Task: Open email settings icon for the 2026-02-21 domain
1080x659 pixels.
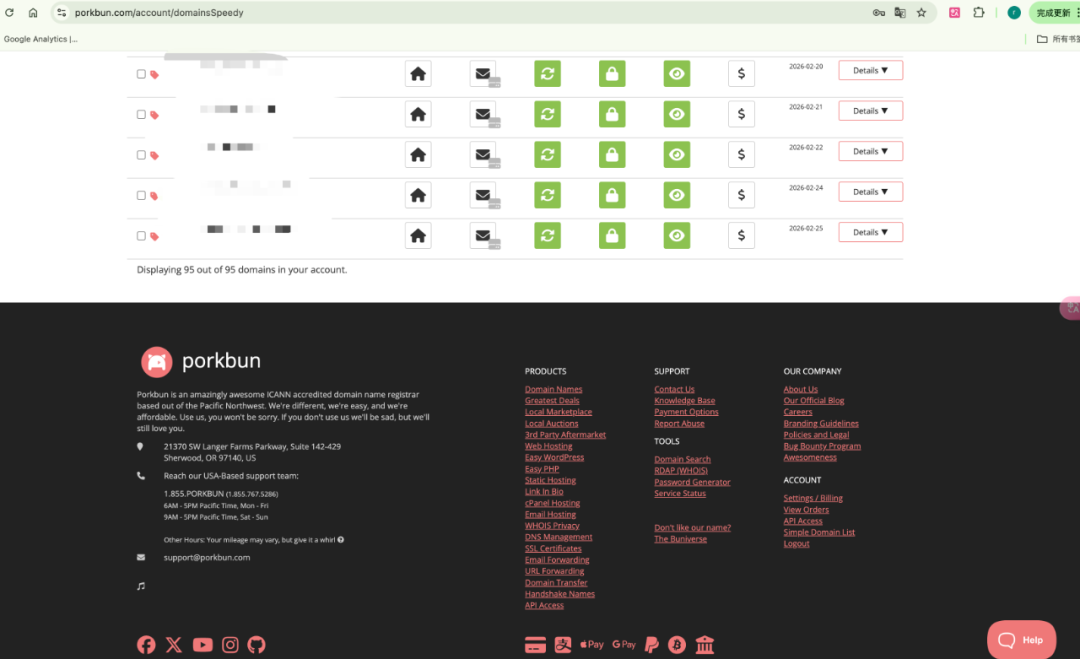Action: [x=483, y=114]
